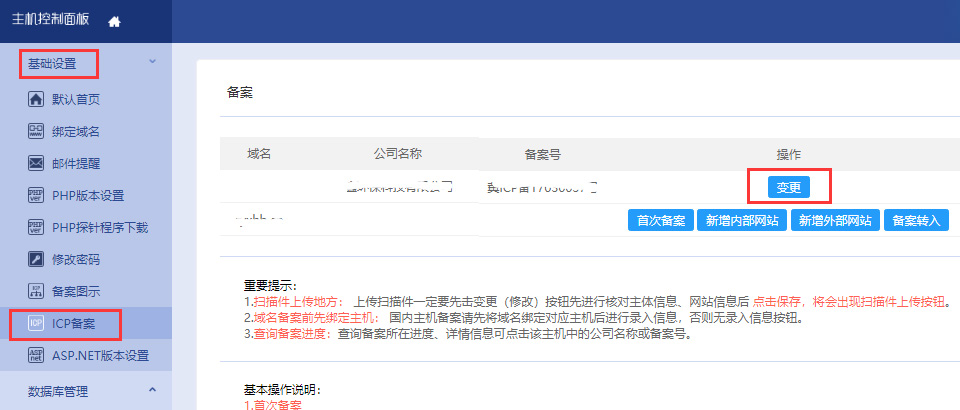Click the 邮件提醒 envelope icon
Viewport: 960px width, 410px height.
click(35, 163)
